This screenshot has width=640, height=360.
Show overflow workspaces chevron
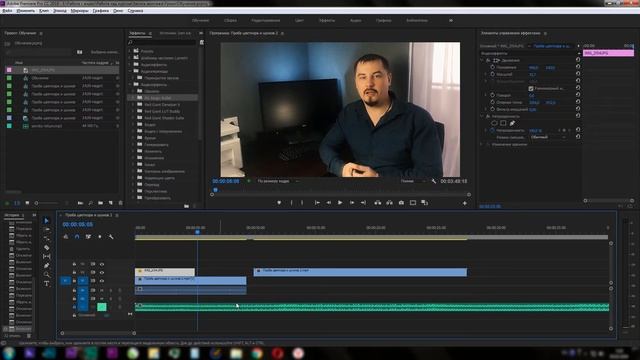point(451,20)
